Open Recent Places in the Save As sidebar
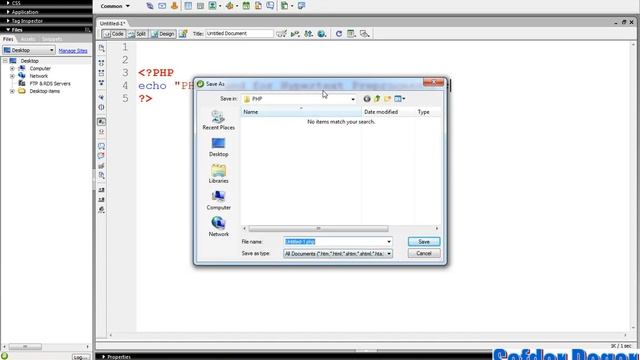 pos(218,120)
